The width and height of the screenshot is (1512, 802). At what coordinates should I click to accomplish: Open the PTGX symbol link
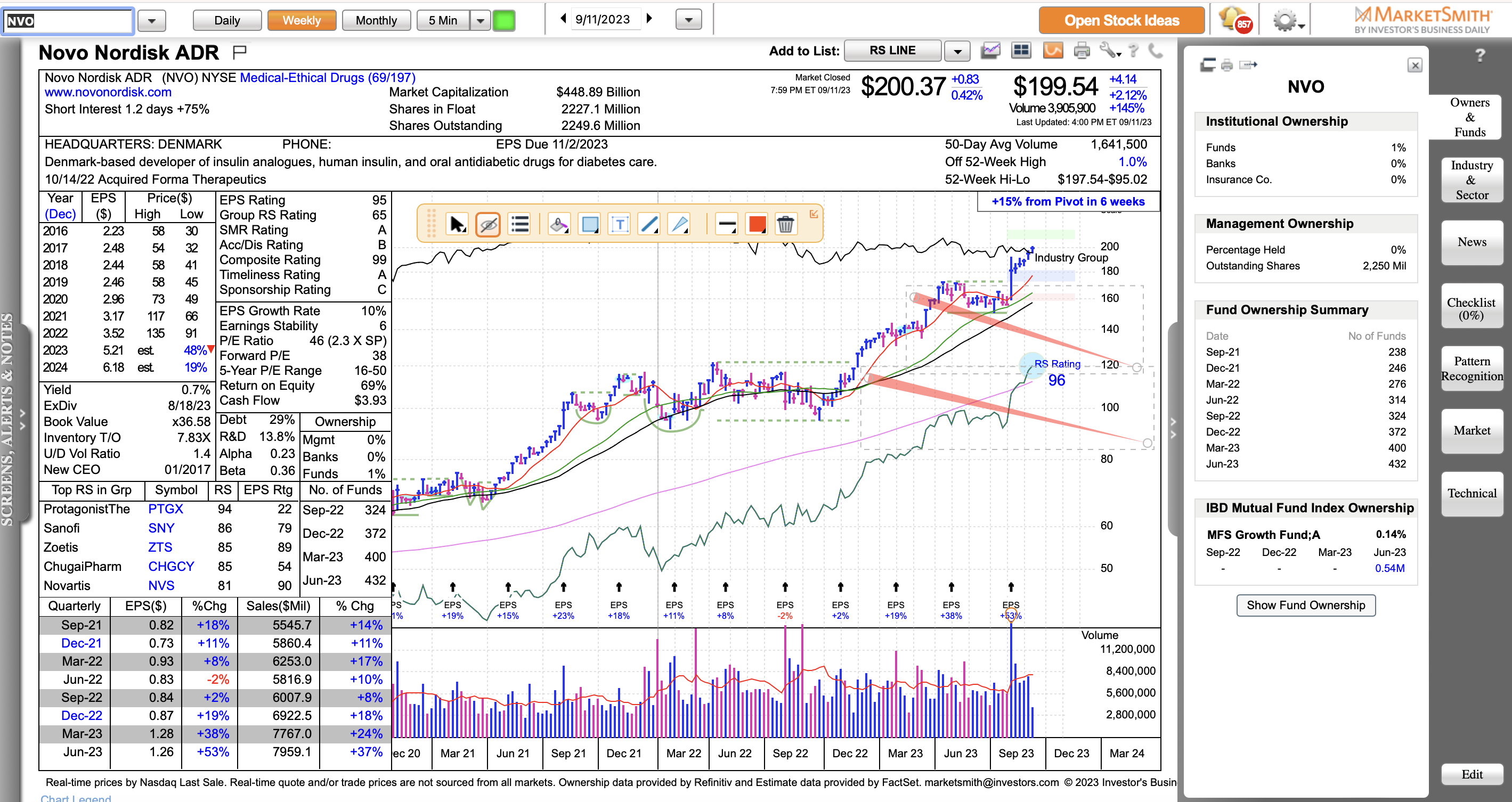[166, 509]
